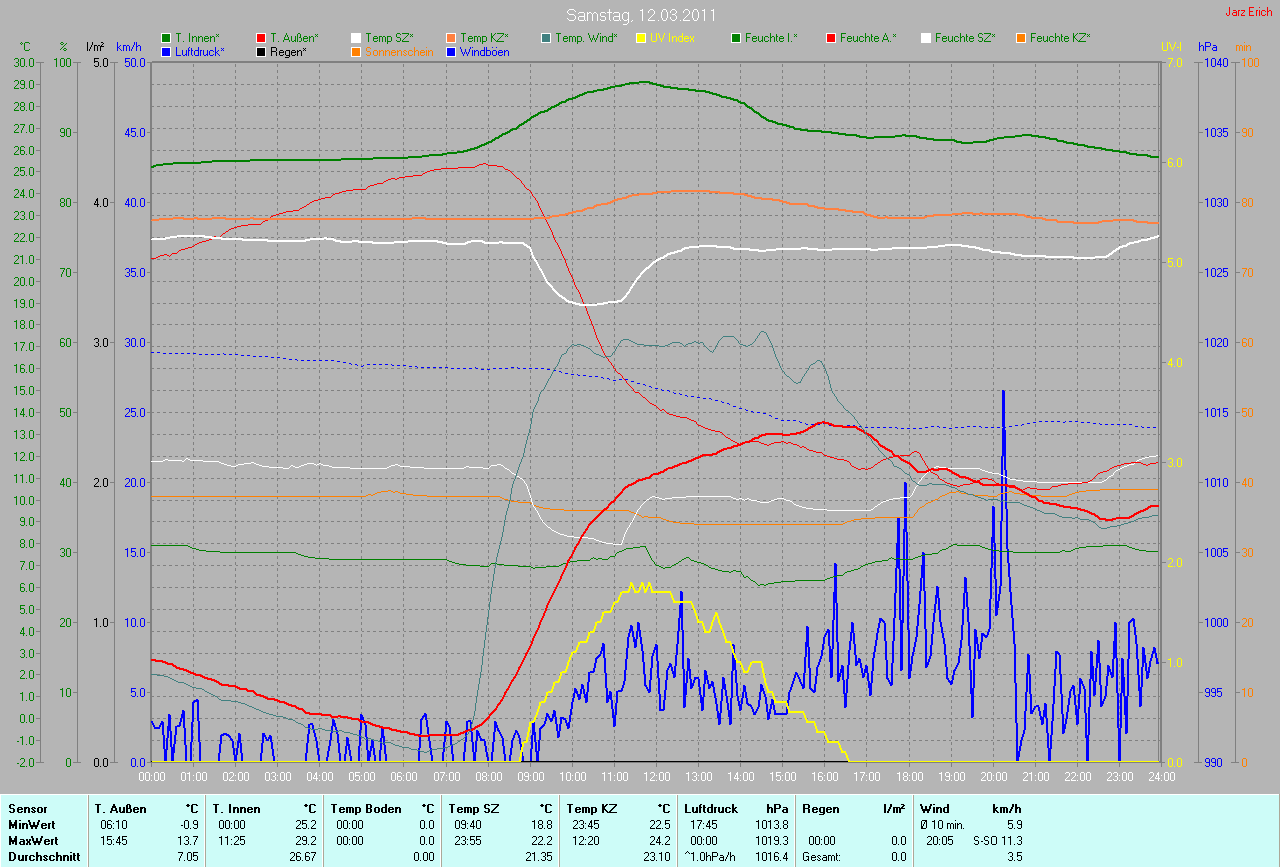1280x867 pixels.
Task: Click the T. Außen average value 7.05
Action: click(x=188, y=857)
